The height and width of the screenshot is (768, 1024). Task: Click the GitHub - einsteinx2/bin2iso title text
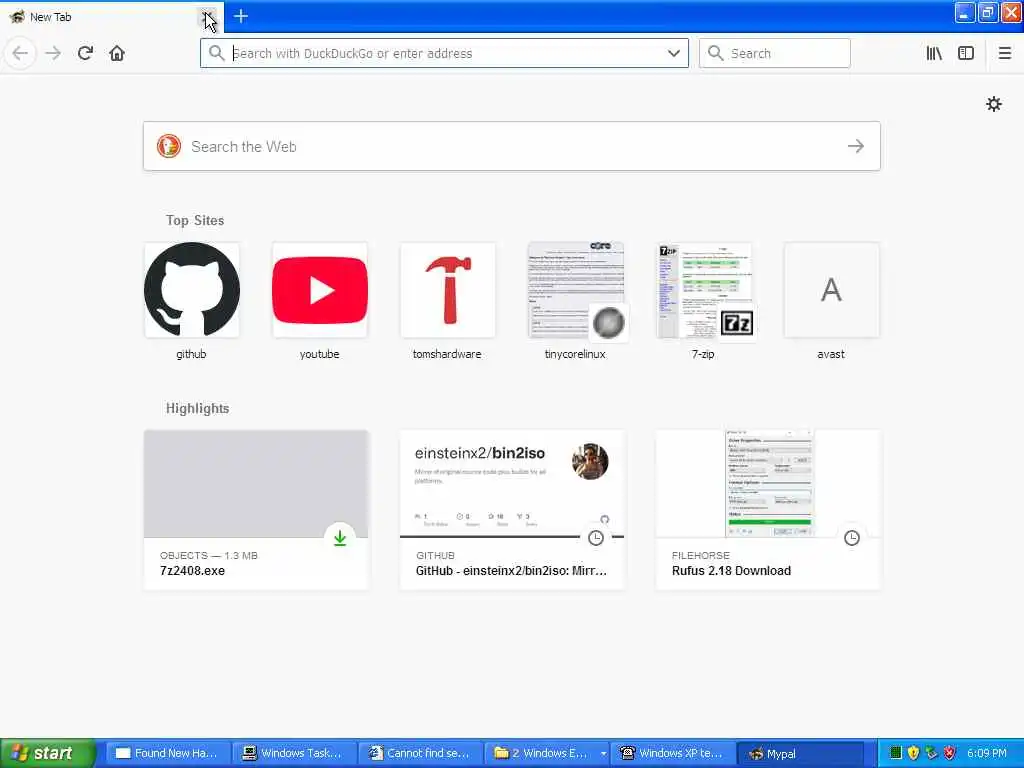tap(511, 571)
